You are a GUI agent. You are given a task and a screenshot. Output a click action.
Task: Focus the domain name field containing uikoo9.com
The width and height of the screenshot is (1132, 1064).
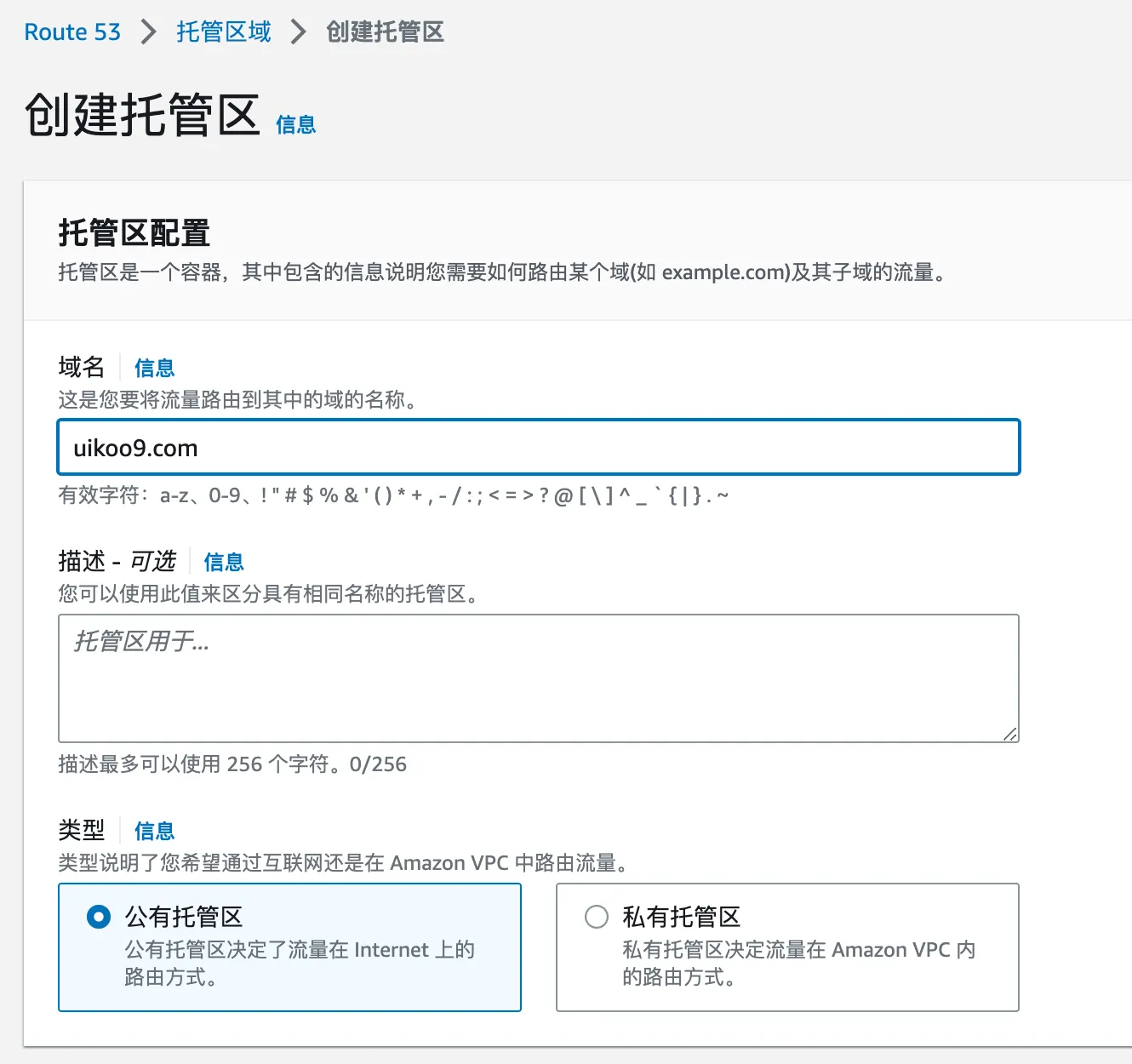[x=538, y=448]
